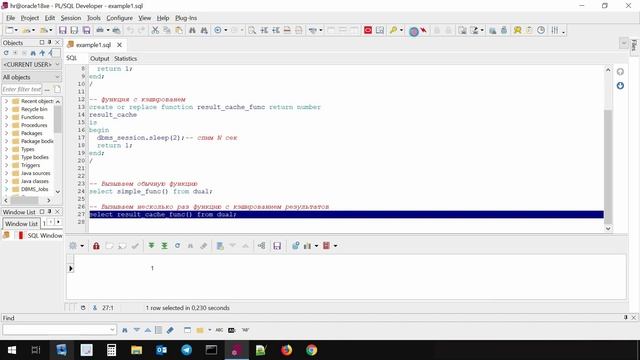The image size is (640, 360).
Task: Expand the Procedures folder
Action: pos(6,125)
